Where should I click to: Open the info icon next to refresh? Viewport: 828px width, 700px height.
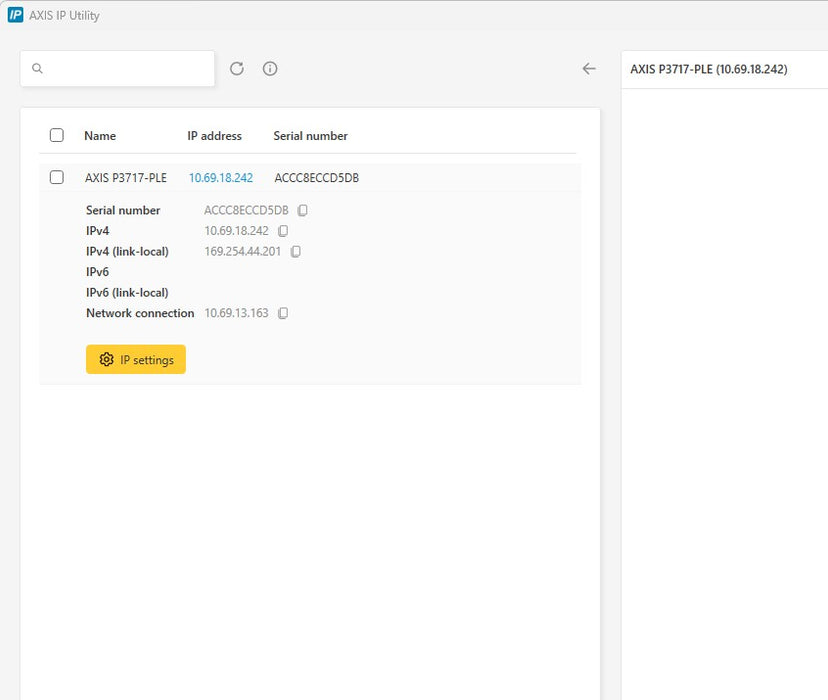[270, 69]
